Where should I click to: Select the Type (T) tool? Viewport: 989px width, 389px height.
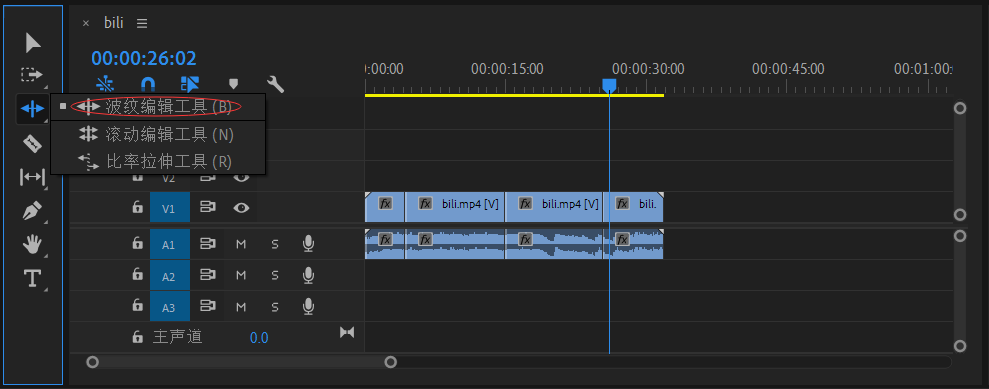pyautogui.click(x=32, y=278)
